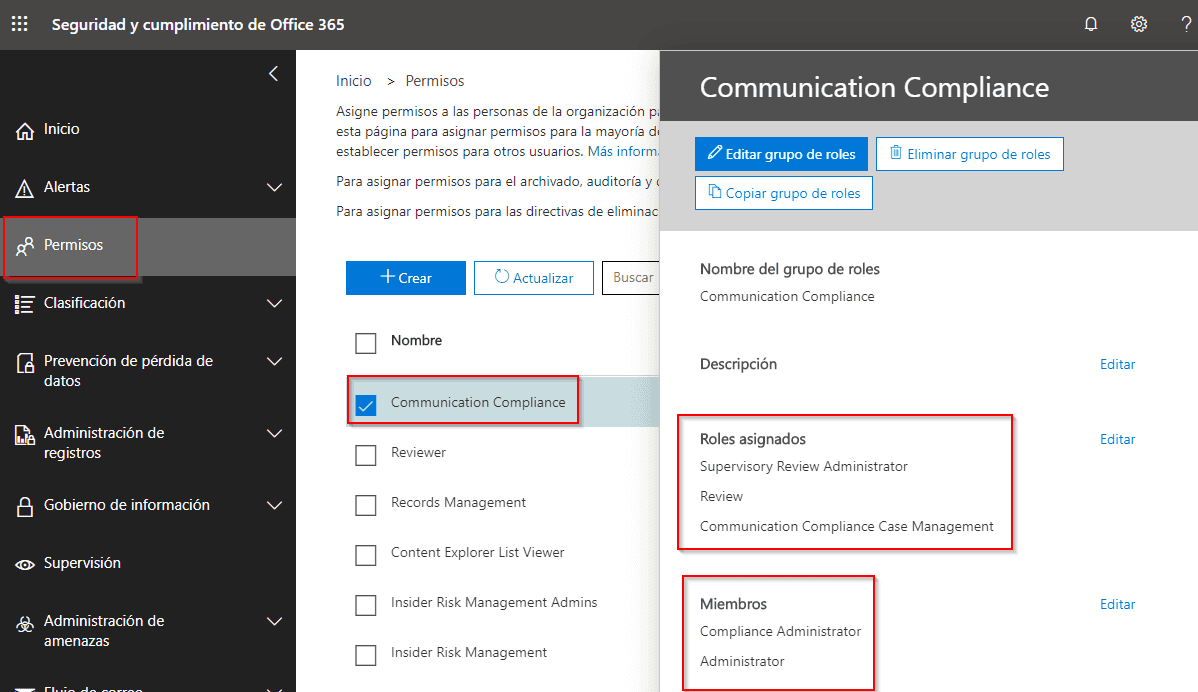Click Communication Compliance Case Management role
This screenshot has height=692, width=1198.
click(x=847, y=526)
